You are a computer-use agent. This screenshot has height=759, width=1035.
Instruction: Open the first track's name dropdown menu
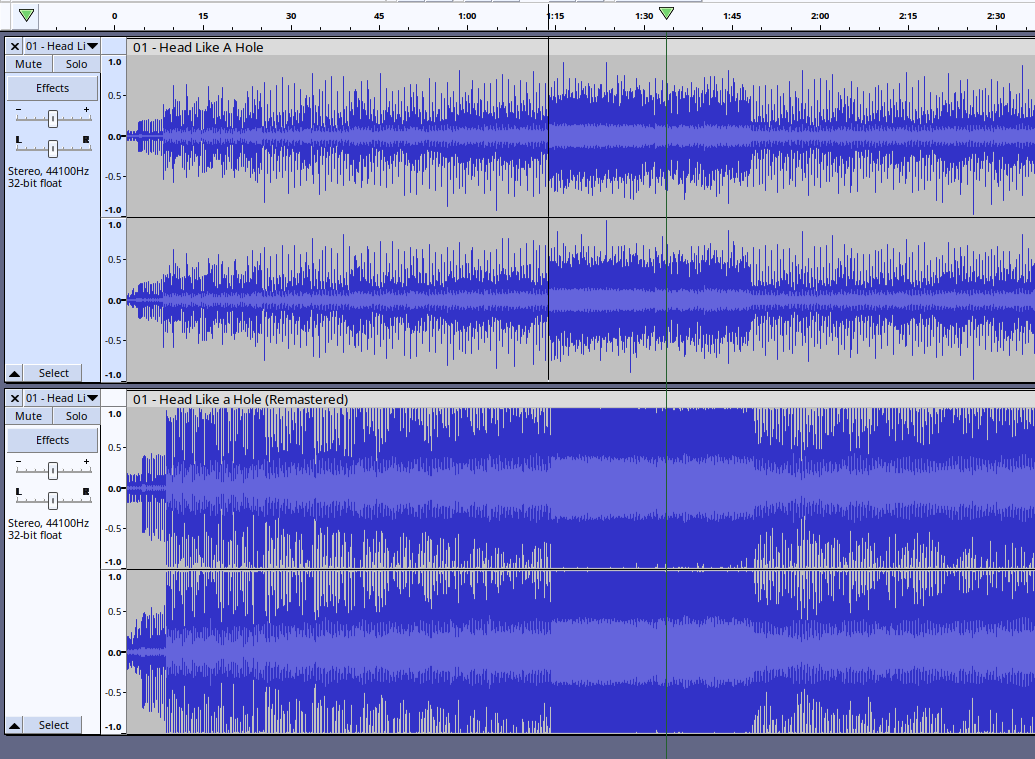(x=62, y=46)
